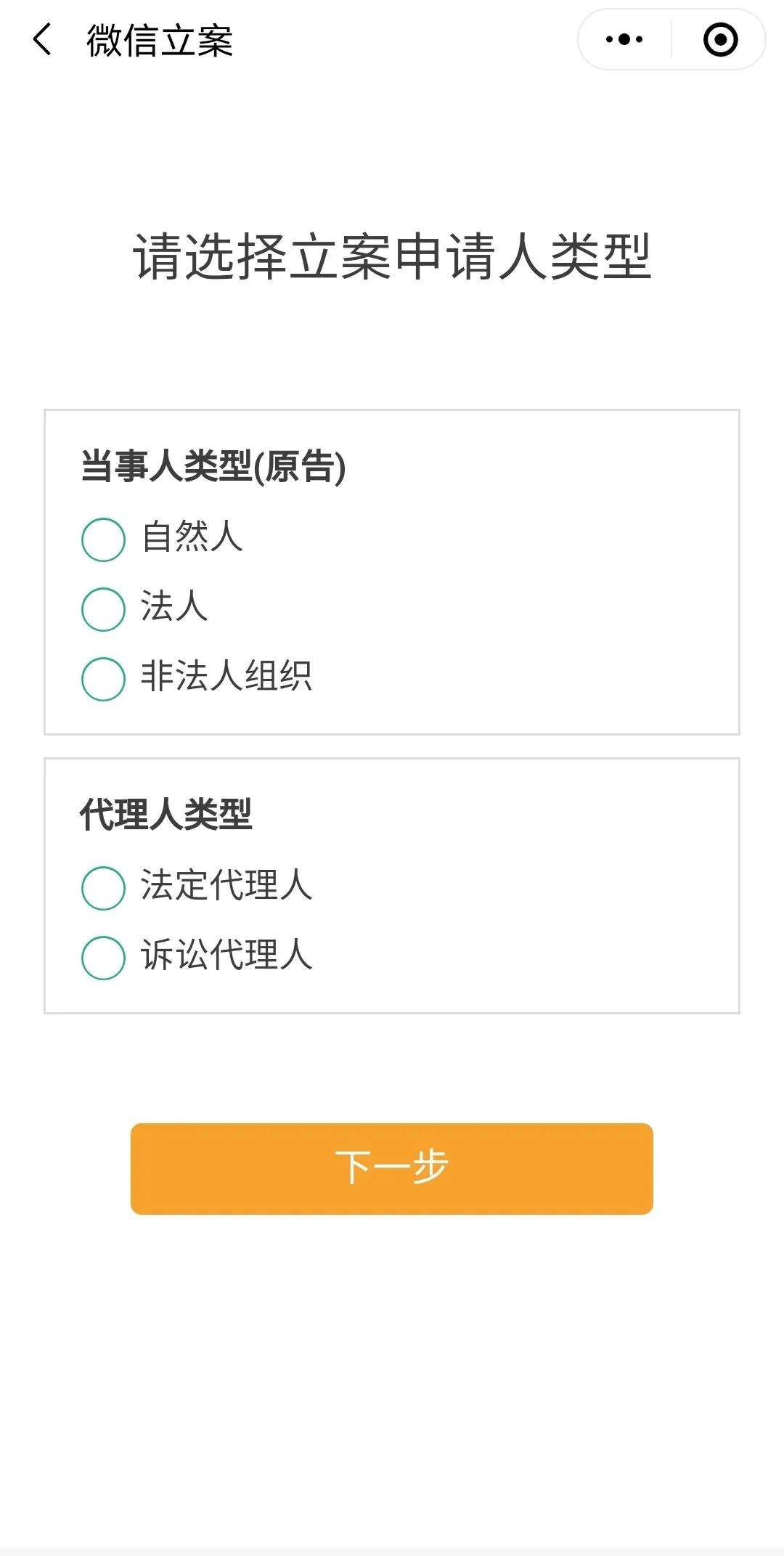Screen dimensions: 784x1556
Task: Select the 自然人 radio circle
Action: (104, 539)
